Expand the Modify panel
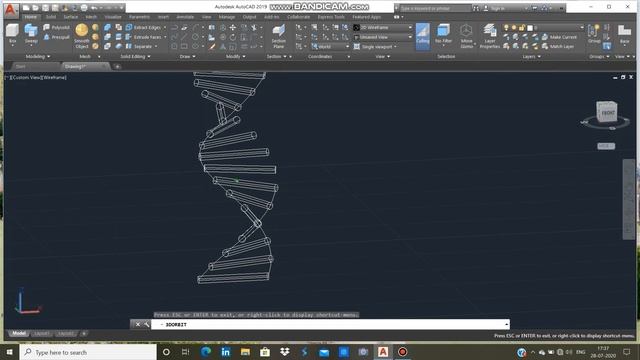The image size is (640, 360). point(236,56)
